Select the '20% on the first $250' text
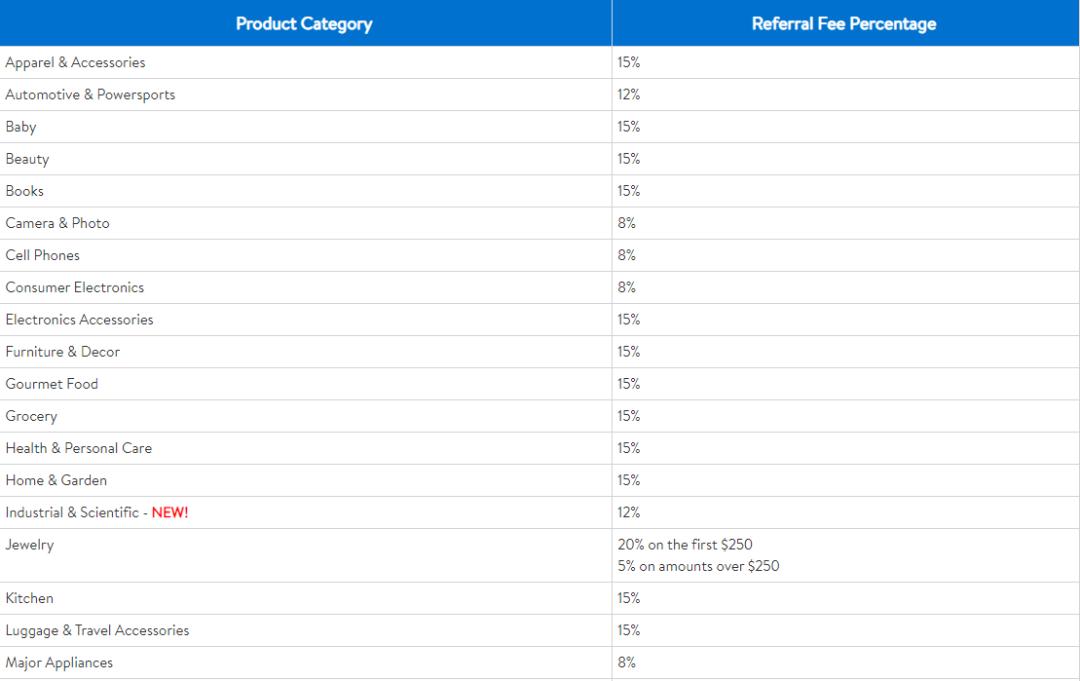This screenshot has width=1080, height=681. coord(685,545)
